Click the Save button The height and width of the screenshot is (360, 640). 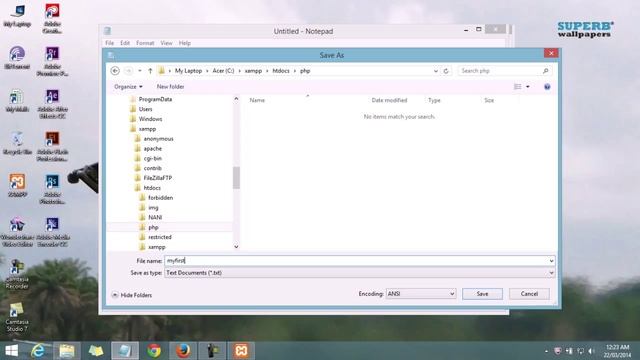point(482,294)
